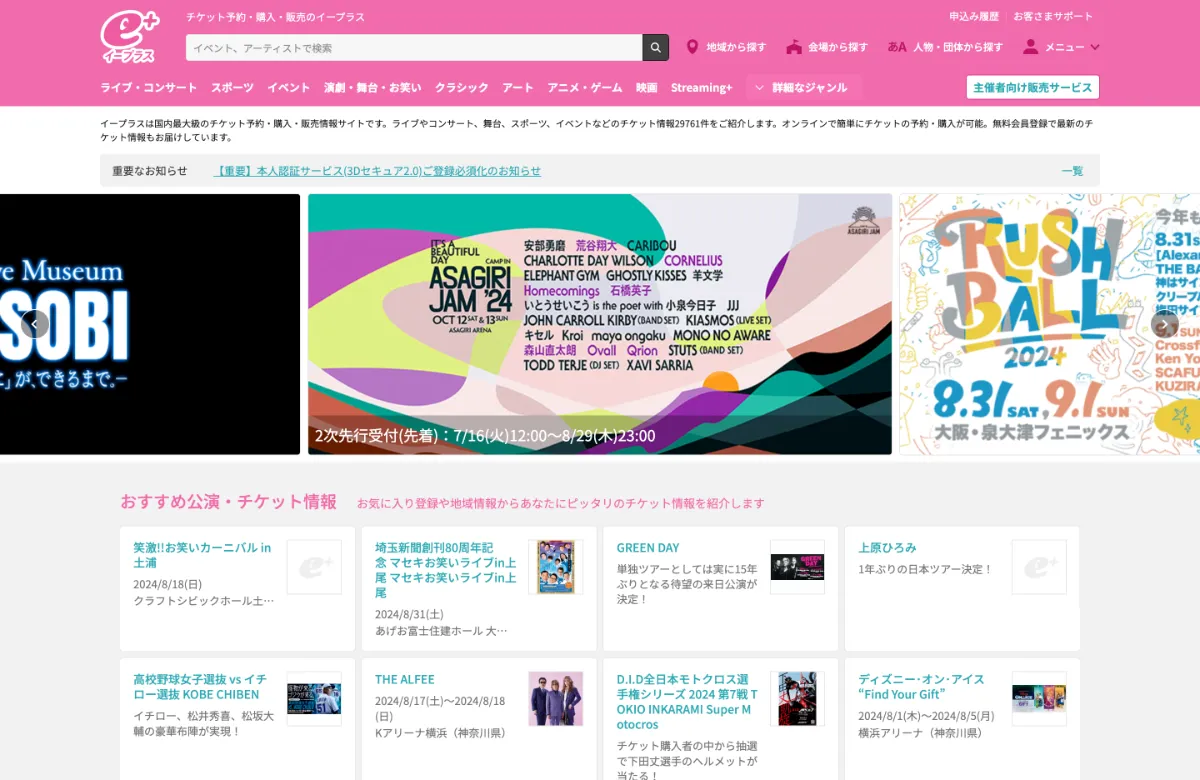The image size is (1200, 780).
Task: Open the イベント category
Action: coord(289,88)
